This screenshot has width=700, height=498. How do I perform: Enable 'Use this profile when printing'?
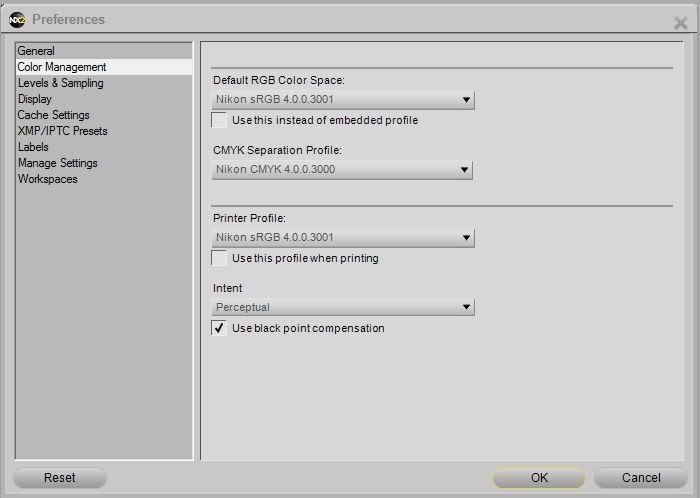219,258
